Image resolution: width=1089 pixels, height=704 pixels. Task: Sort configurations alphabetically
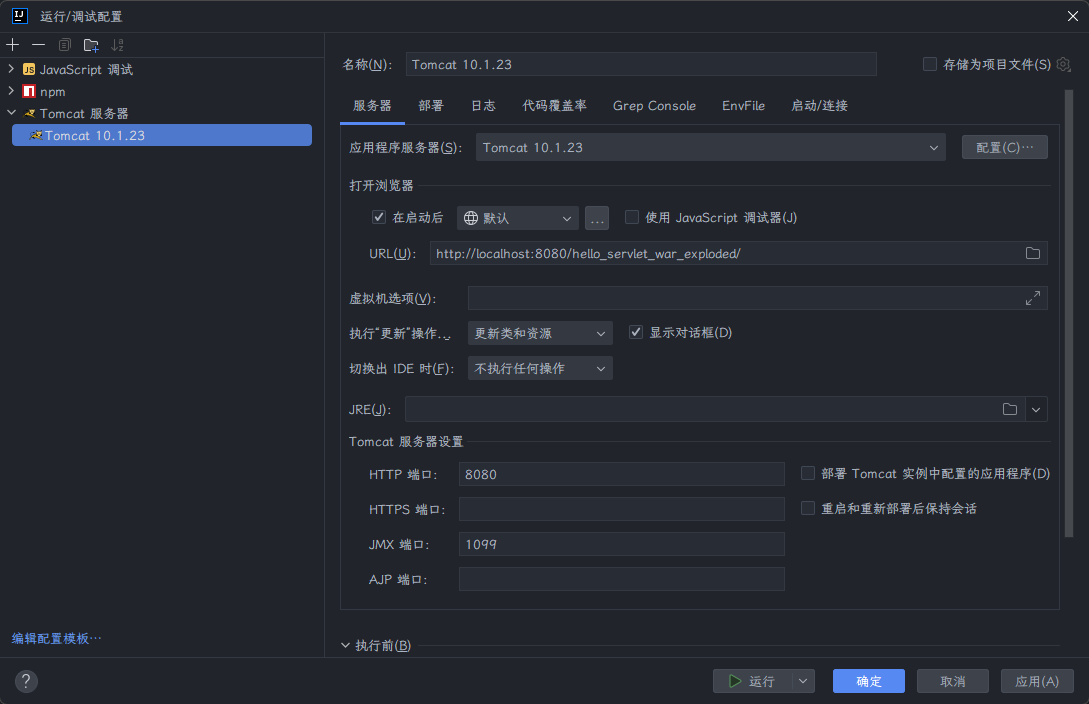click(x=117, y=45)
